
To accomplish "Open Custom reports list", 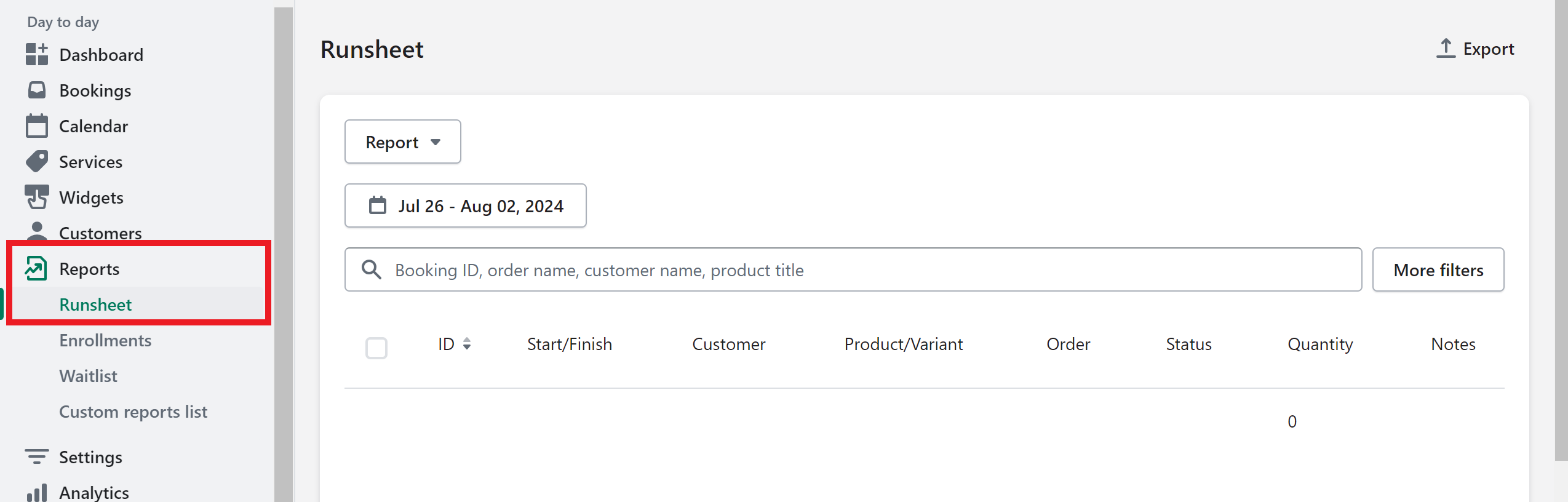I will tap(133, 412).
